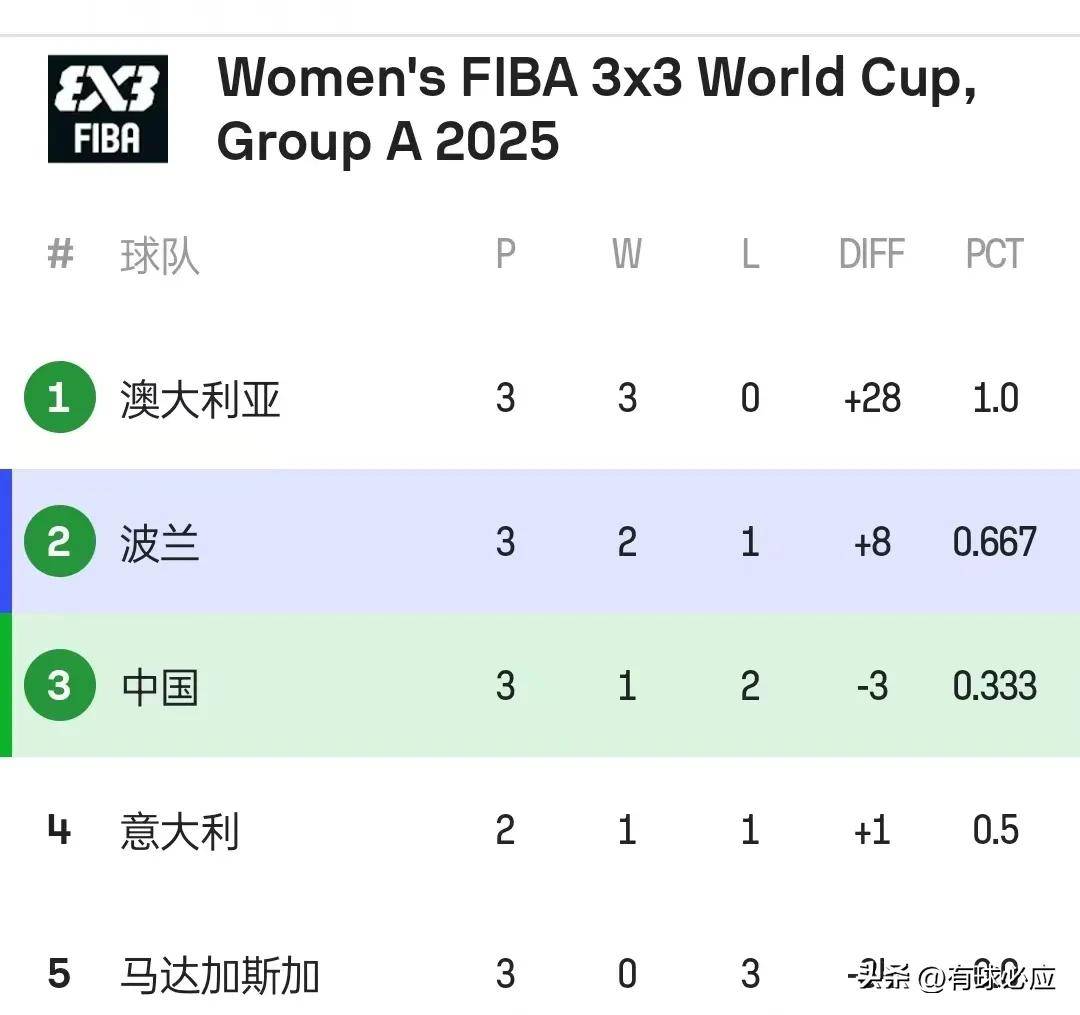Click the 头条 @有球必应 watermark

957,977
